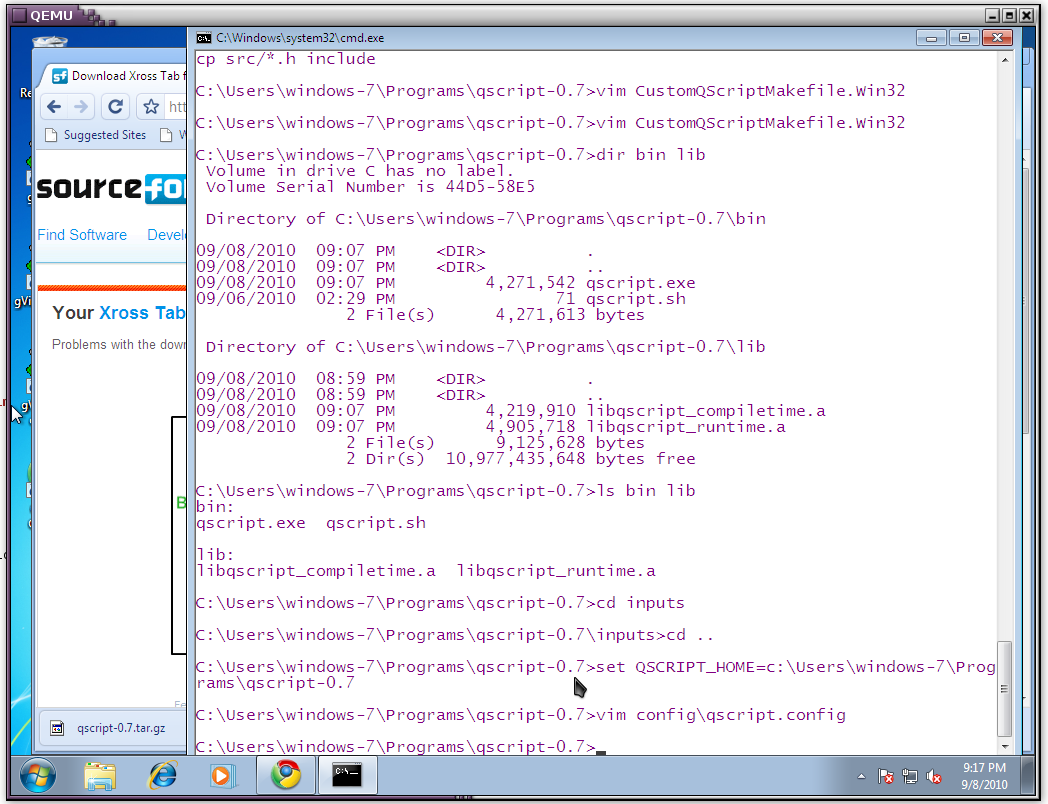
Task: Click the cmd.exe title bar icon
Action: click(x=204, y=38)
